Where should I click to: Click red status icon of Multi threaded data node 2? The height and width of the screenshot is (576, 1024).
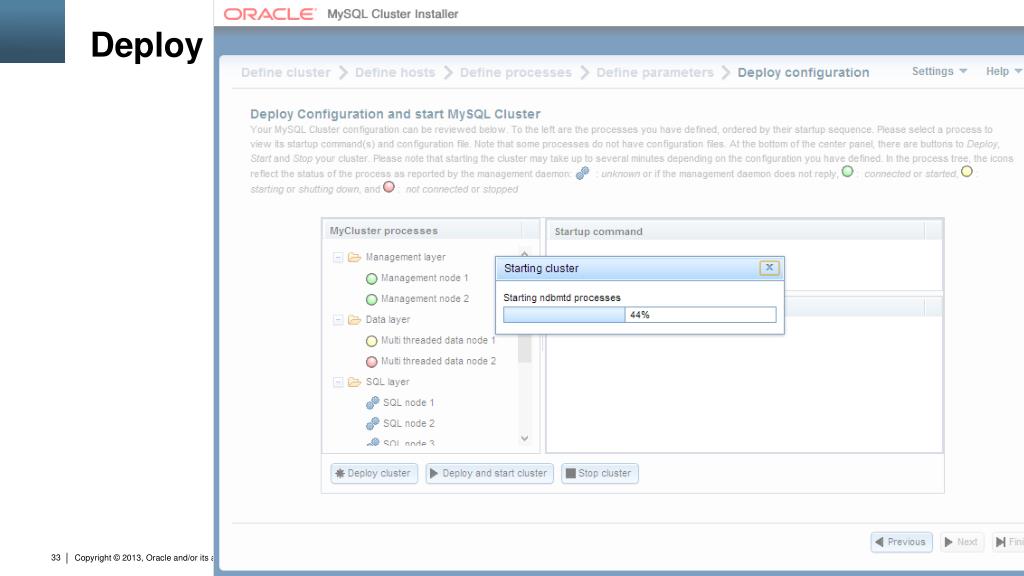click(372, 362)
